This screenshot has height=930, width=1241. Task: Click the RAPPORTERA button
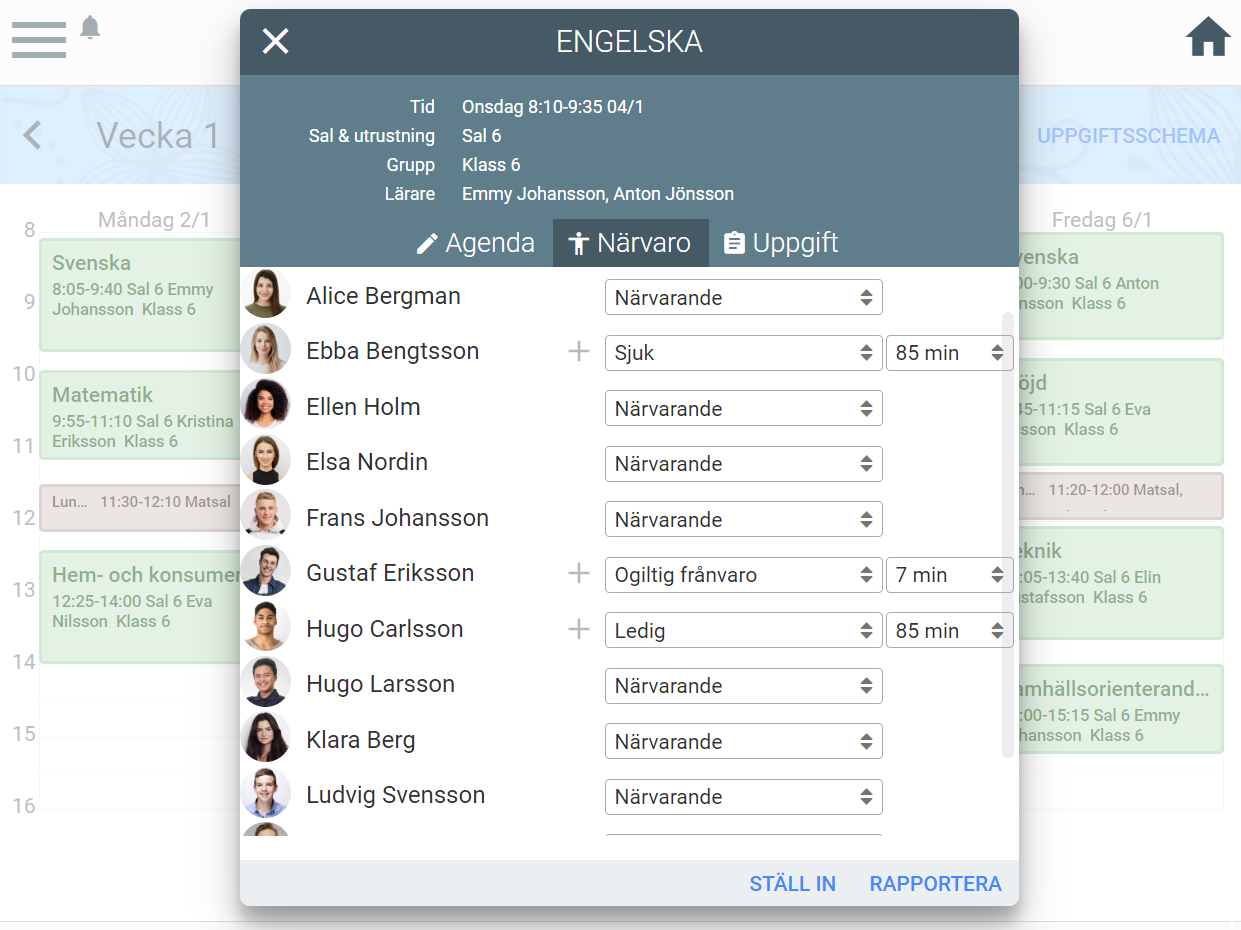pyautogui.click(x=935, y=884)
